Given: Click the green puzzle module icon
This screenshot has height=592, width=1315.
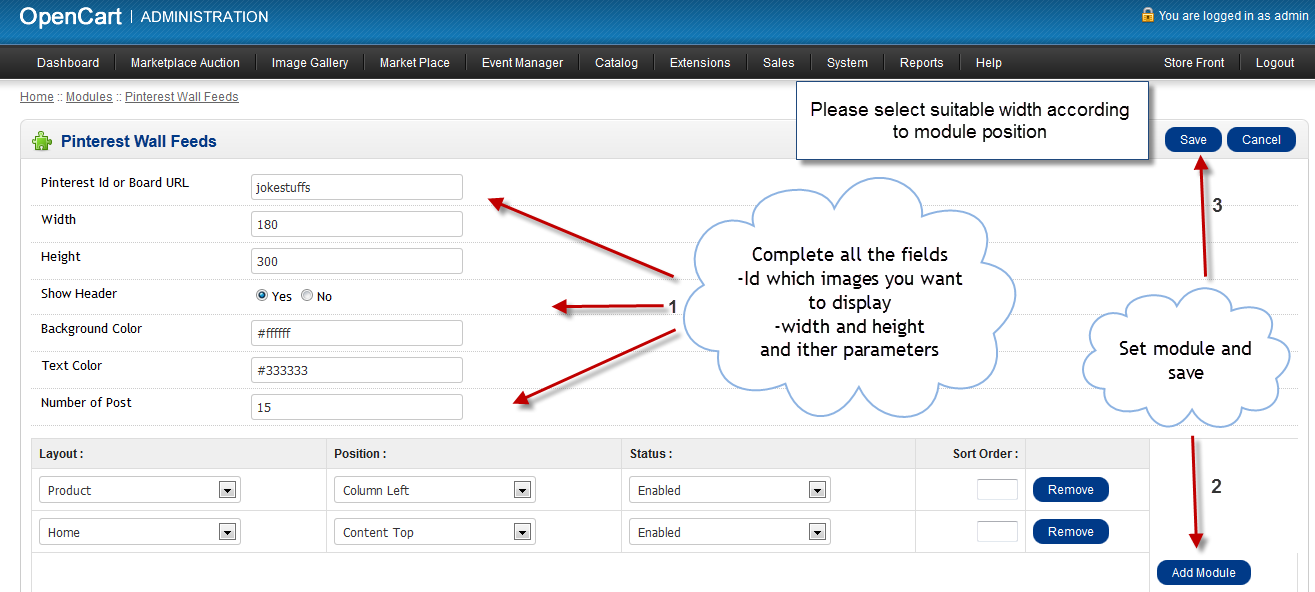Looking at the screenshot, I should [42, 141].
